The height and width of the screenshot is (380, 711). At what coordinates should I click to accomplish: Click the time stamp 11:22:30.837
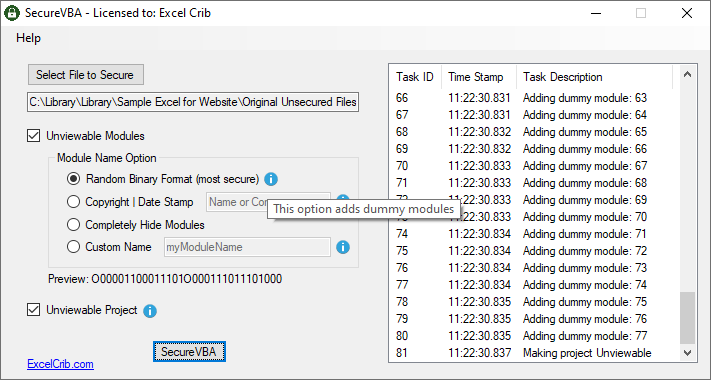click(x=479, y=353)
